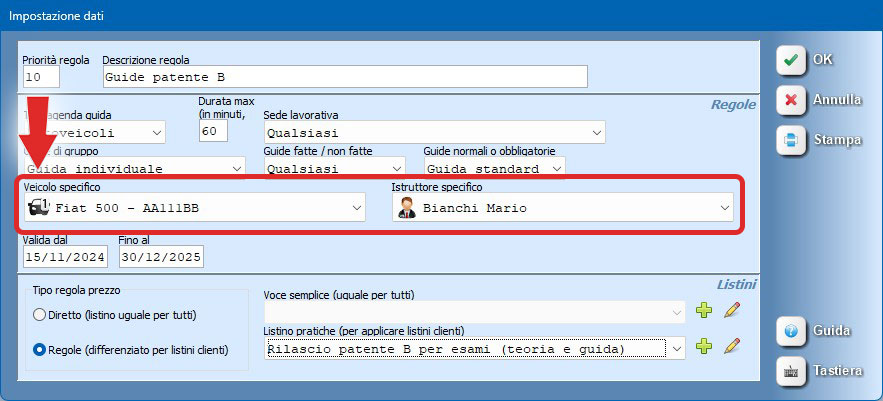Select Diretto (listino uguale per tutti) option

tap(41, 315)
